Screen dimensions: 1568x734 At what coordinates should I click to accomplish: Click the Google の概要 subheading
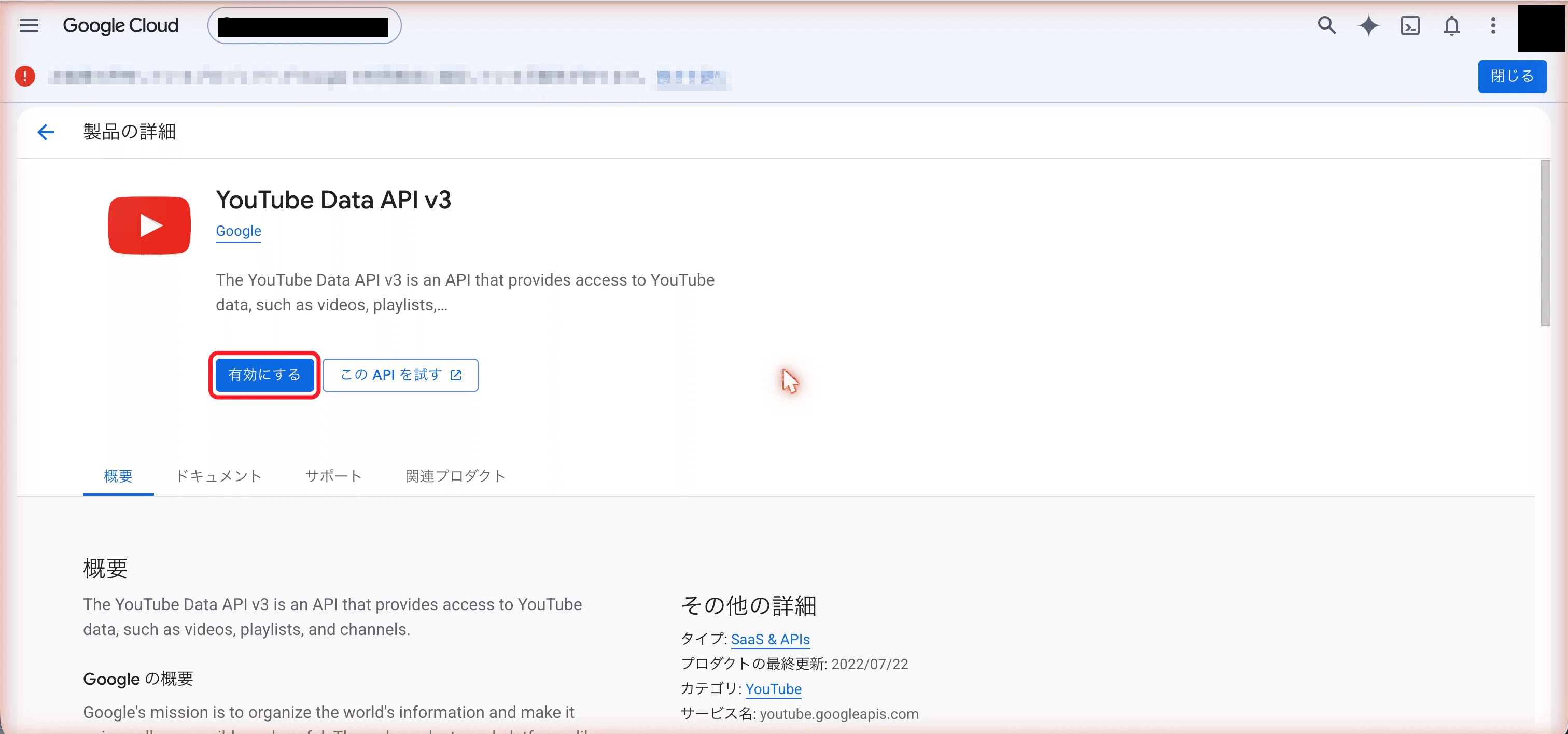click(x=138, y=679)
